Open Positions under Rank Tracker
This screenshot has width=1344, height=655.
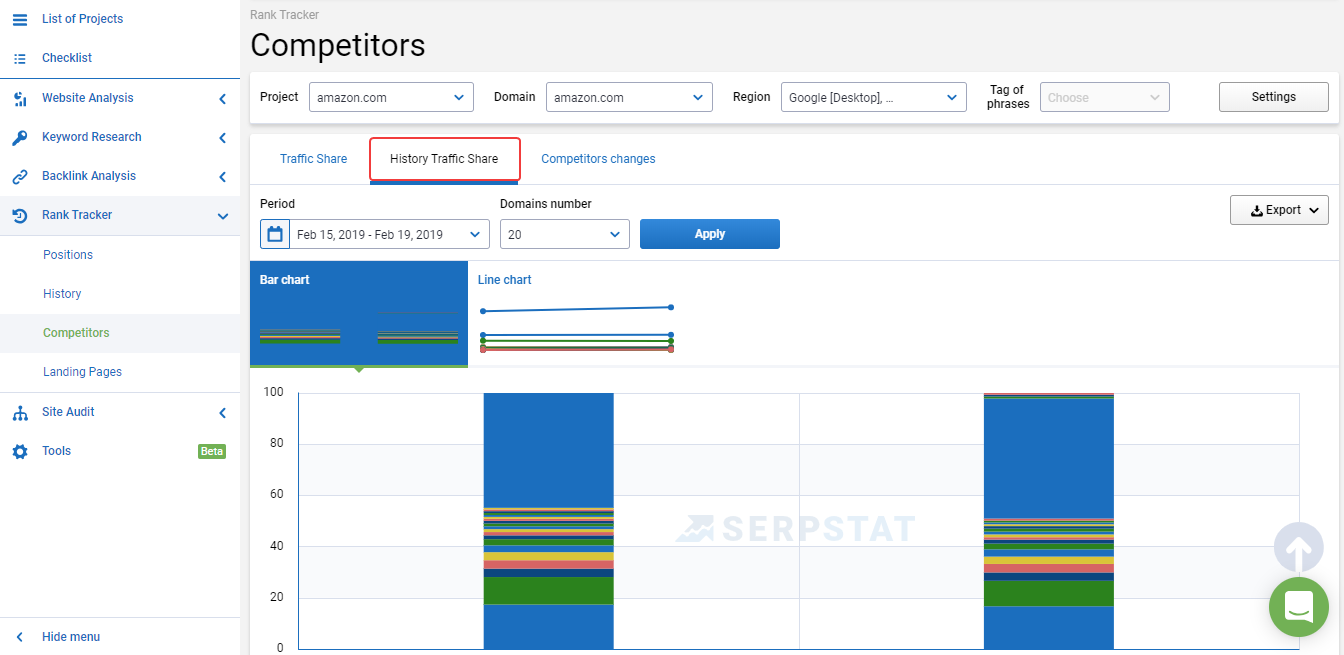tap(68, 255)
